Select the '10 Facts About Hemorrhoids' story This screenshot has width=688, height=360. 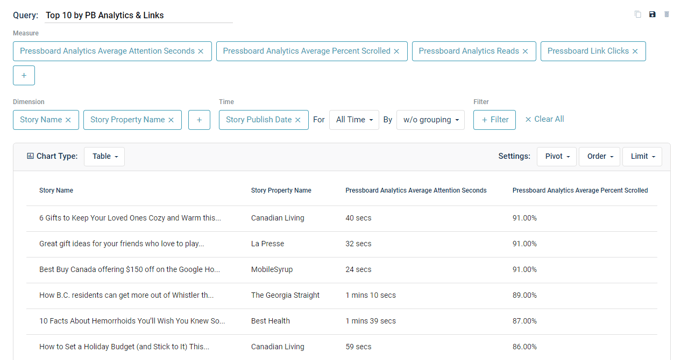point(132,321)
